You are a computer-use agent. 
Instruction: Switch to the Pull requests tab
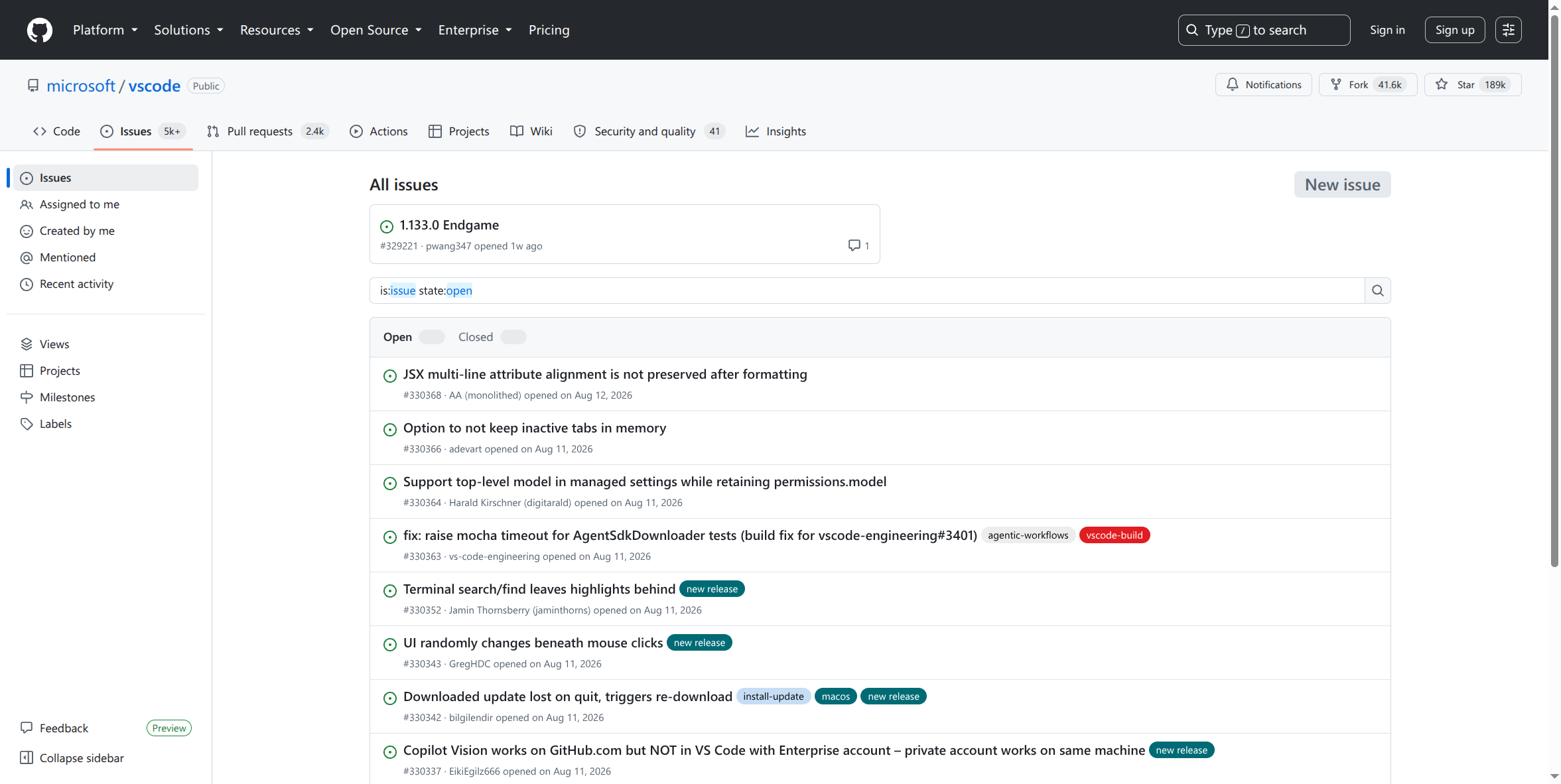pos(268,131)
